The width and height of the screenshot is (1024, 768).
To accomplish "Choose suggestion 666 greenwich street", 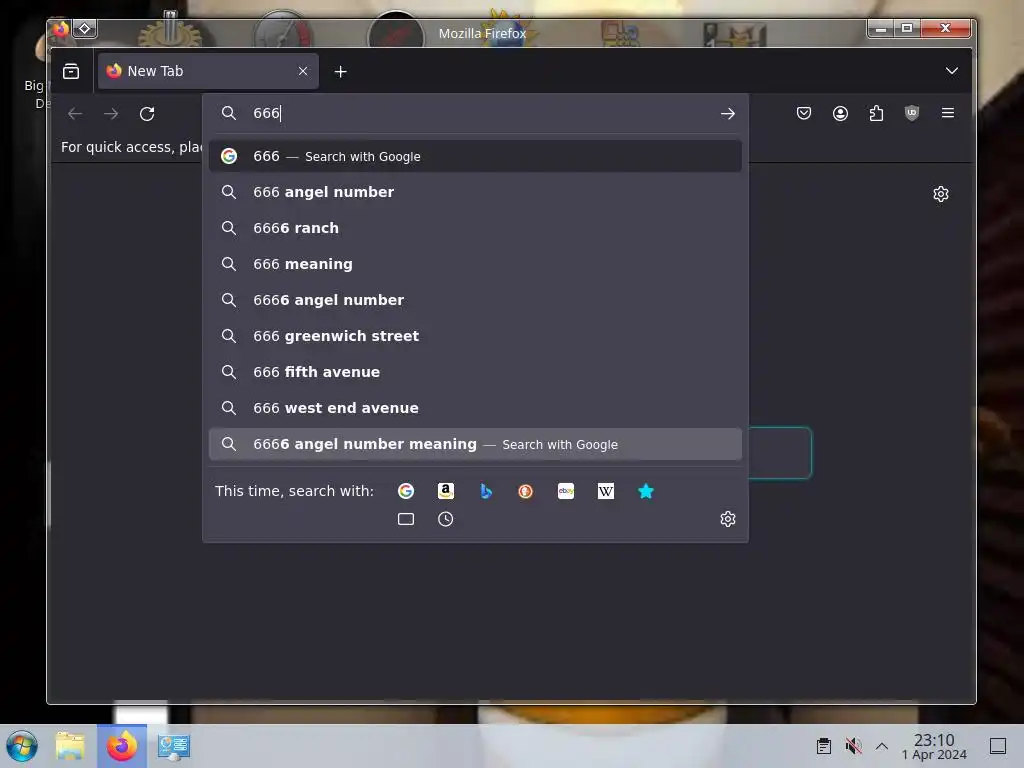I will pyautogui.click(x=475, y=336).
